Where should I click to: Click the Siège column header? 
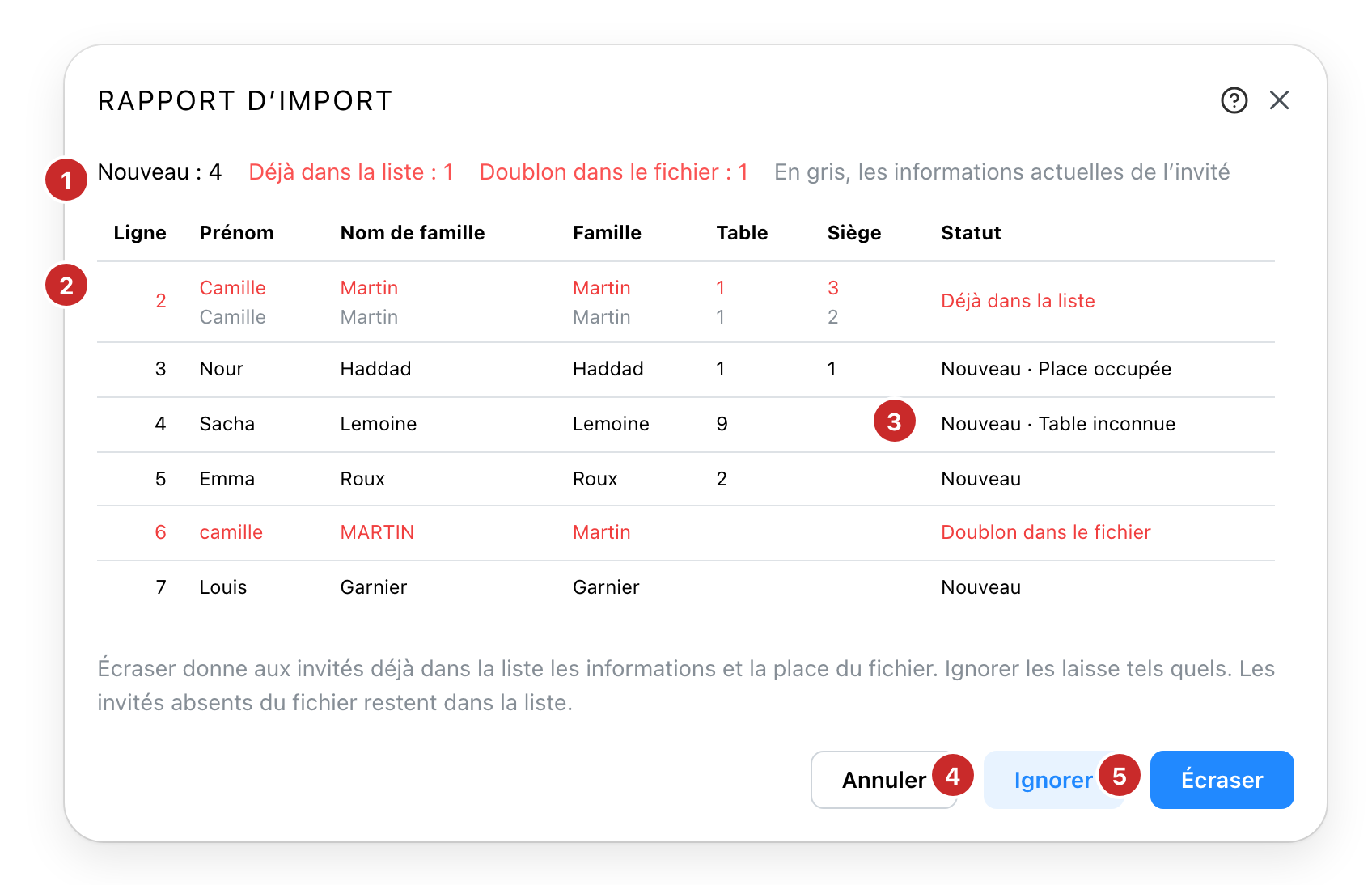(x=854, y=233)
